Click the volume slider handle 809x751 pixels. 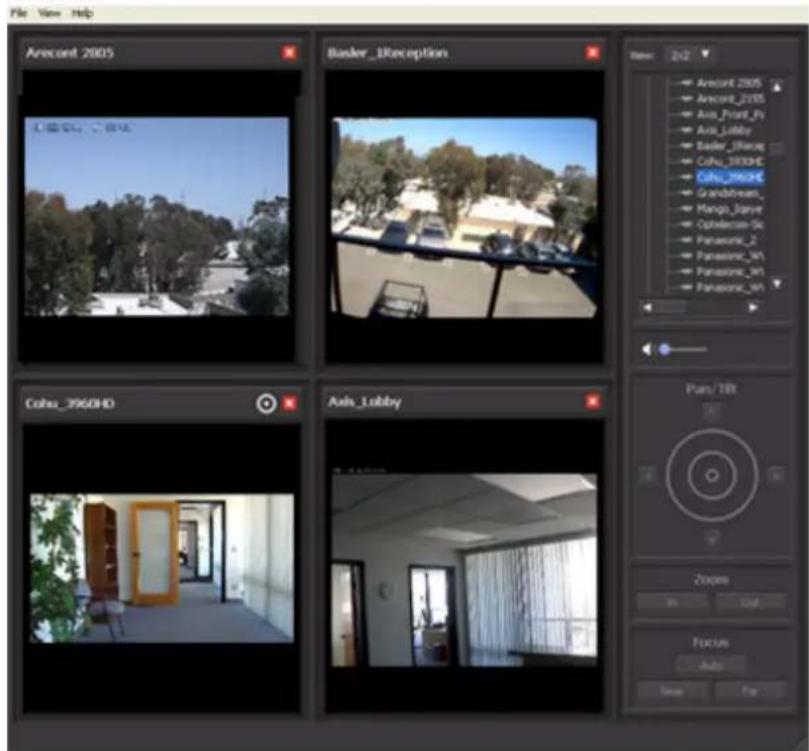[665, 350]
